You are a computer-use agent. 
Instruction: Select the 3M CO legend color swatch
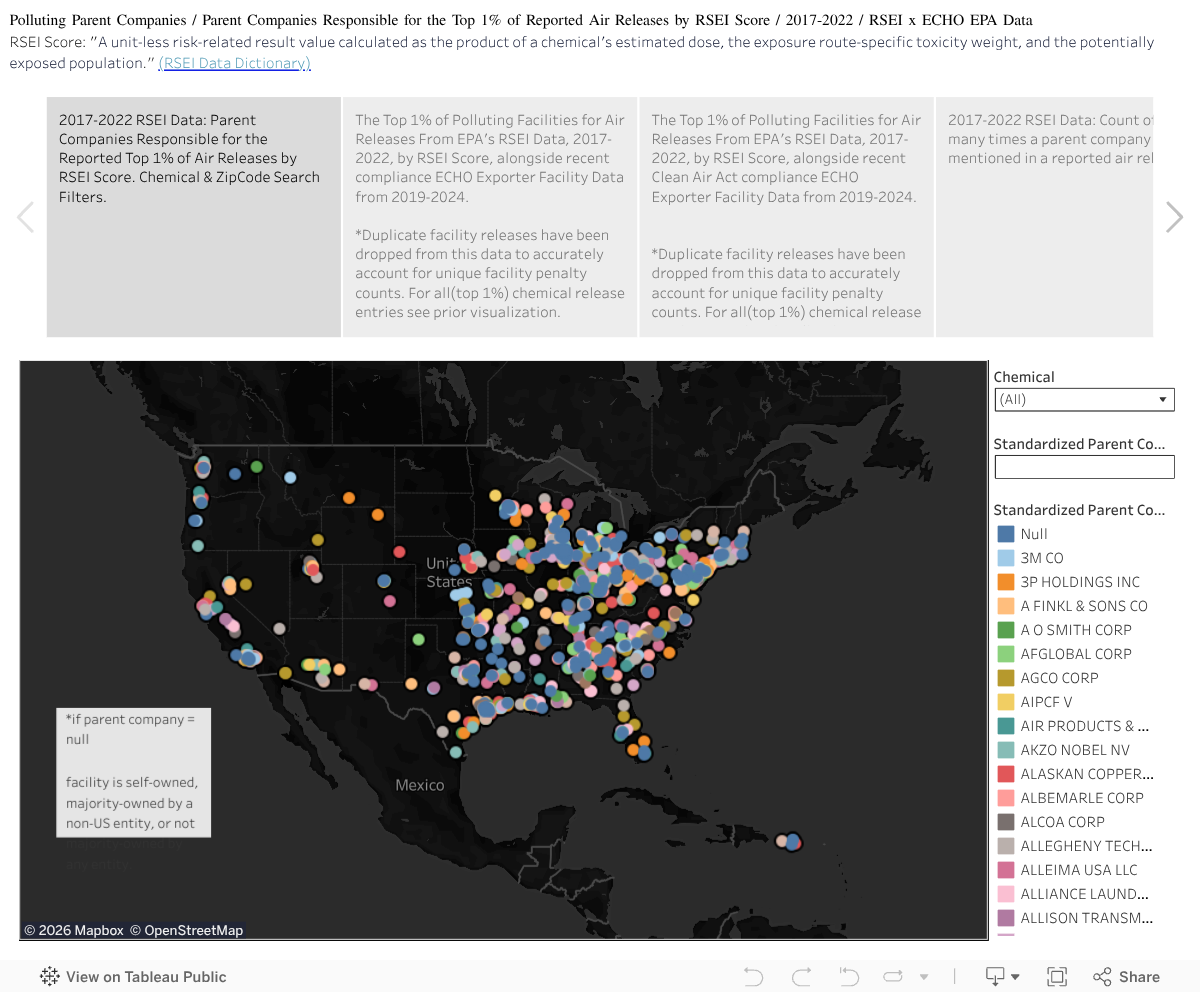coord(1006,558)
